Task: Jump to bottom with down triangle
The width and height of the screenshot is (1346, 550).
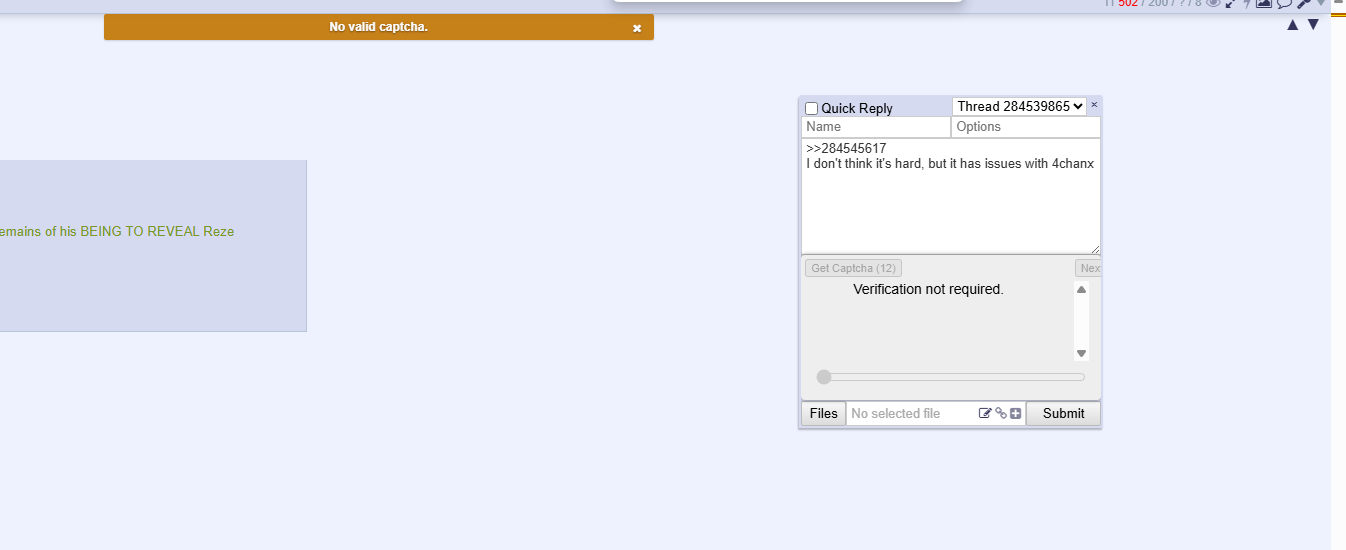Action: pos(1314,25)
